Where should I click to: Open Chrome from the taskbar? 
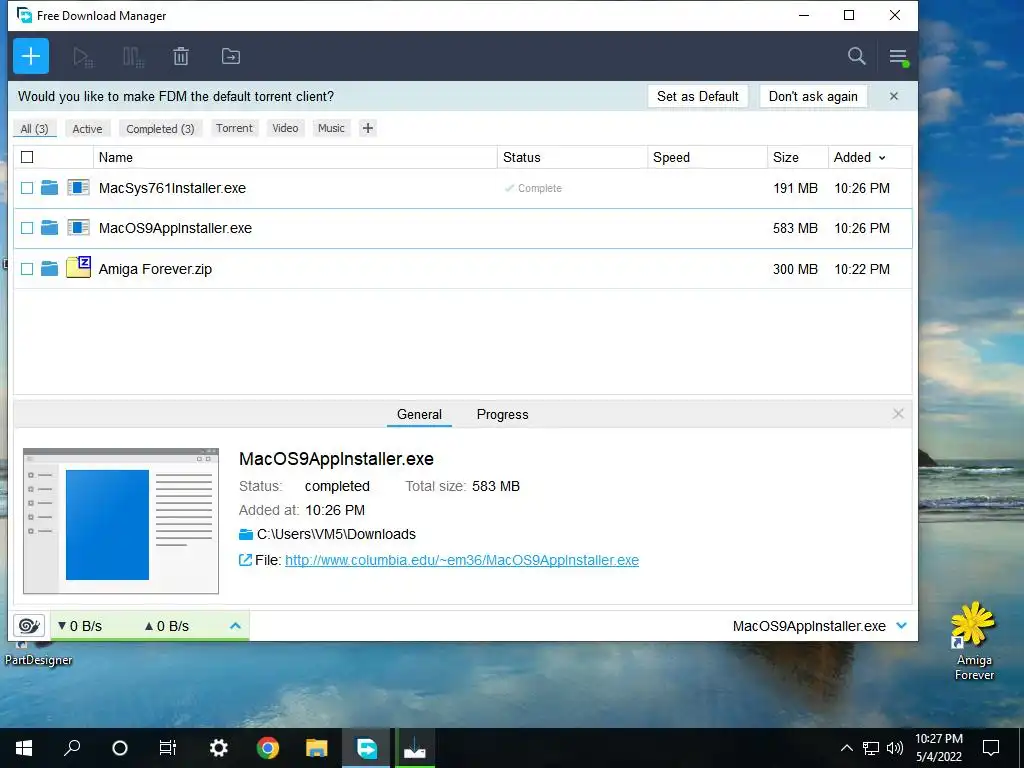click(268, 748)
